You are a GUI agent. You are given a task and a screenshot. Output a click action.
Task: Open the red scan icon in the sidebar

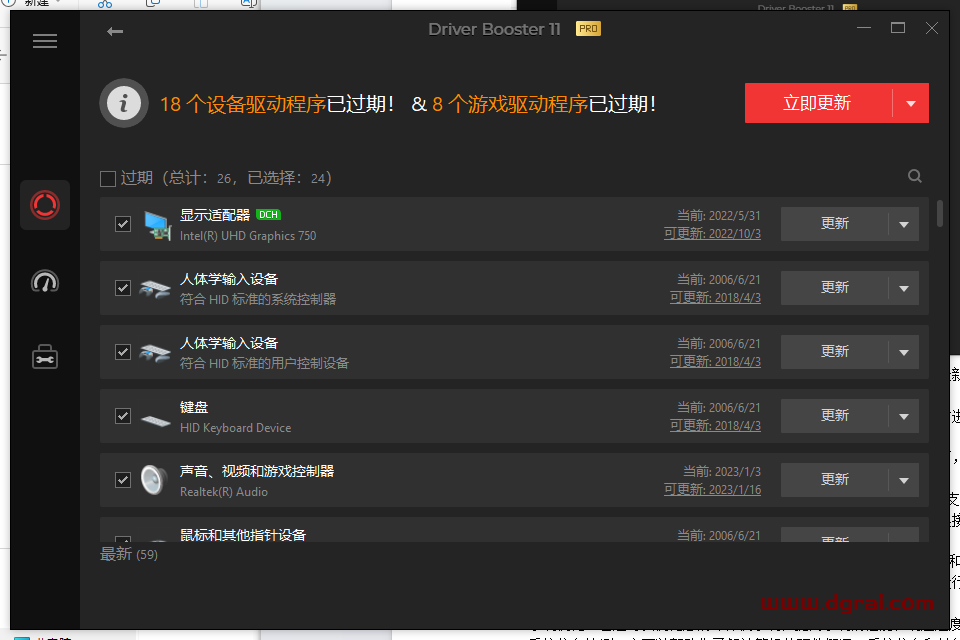coord(45,205)
